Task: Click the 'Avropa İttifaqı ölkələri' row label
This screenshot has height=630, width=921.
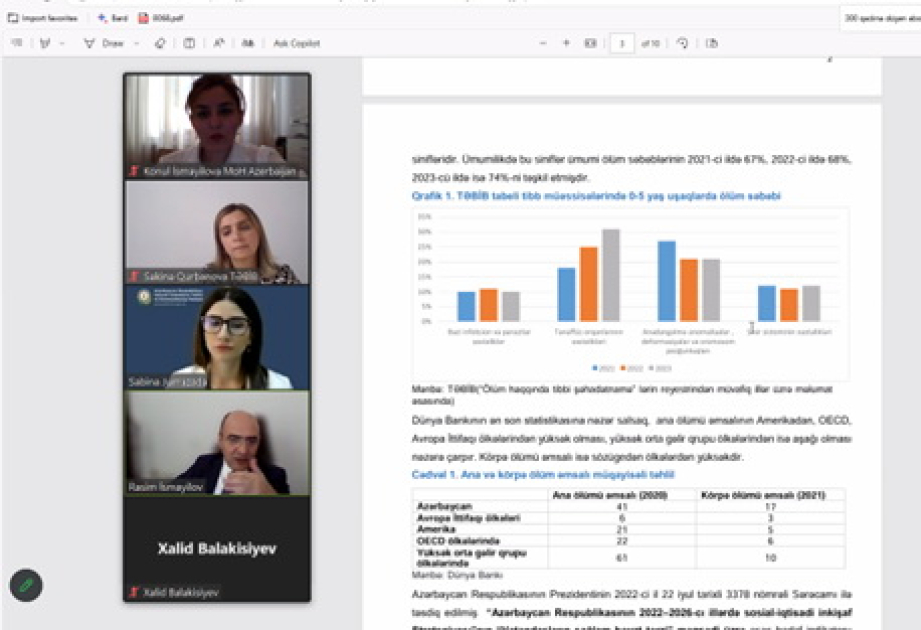Action: click(468, 518)
